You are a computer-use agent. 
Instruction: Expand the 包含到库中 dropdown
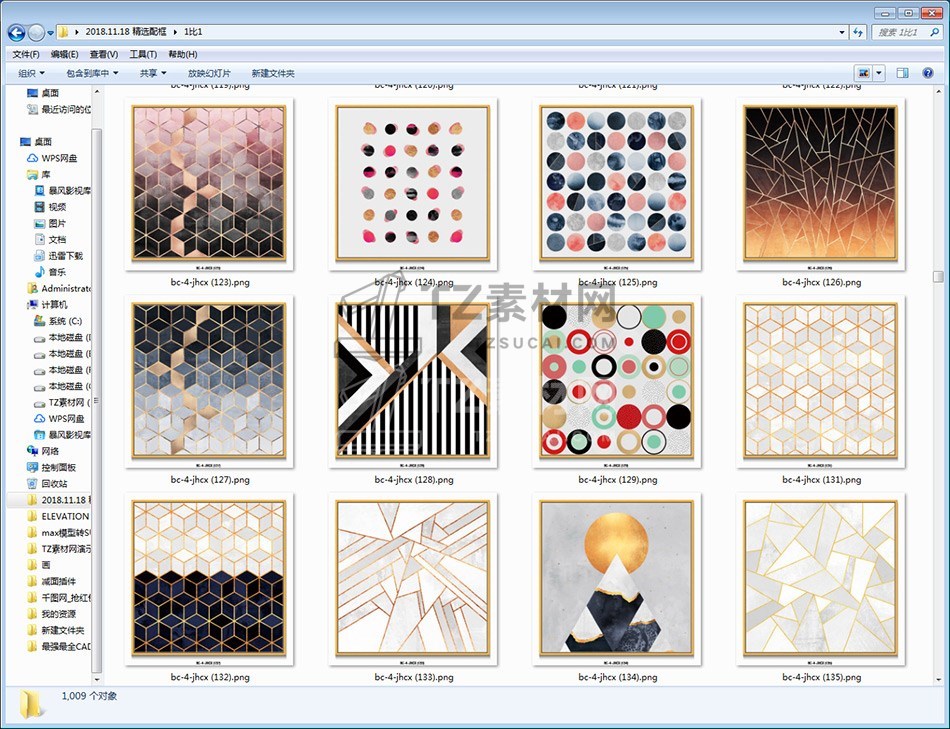92,73
